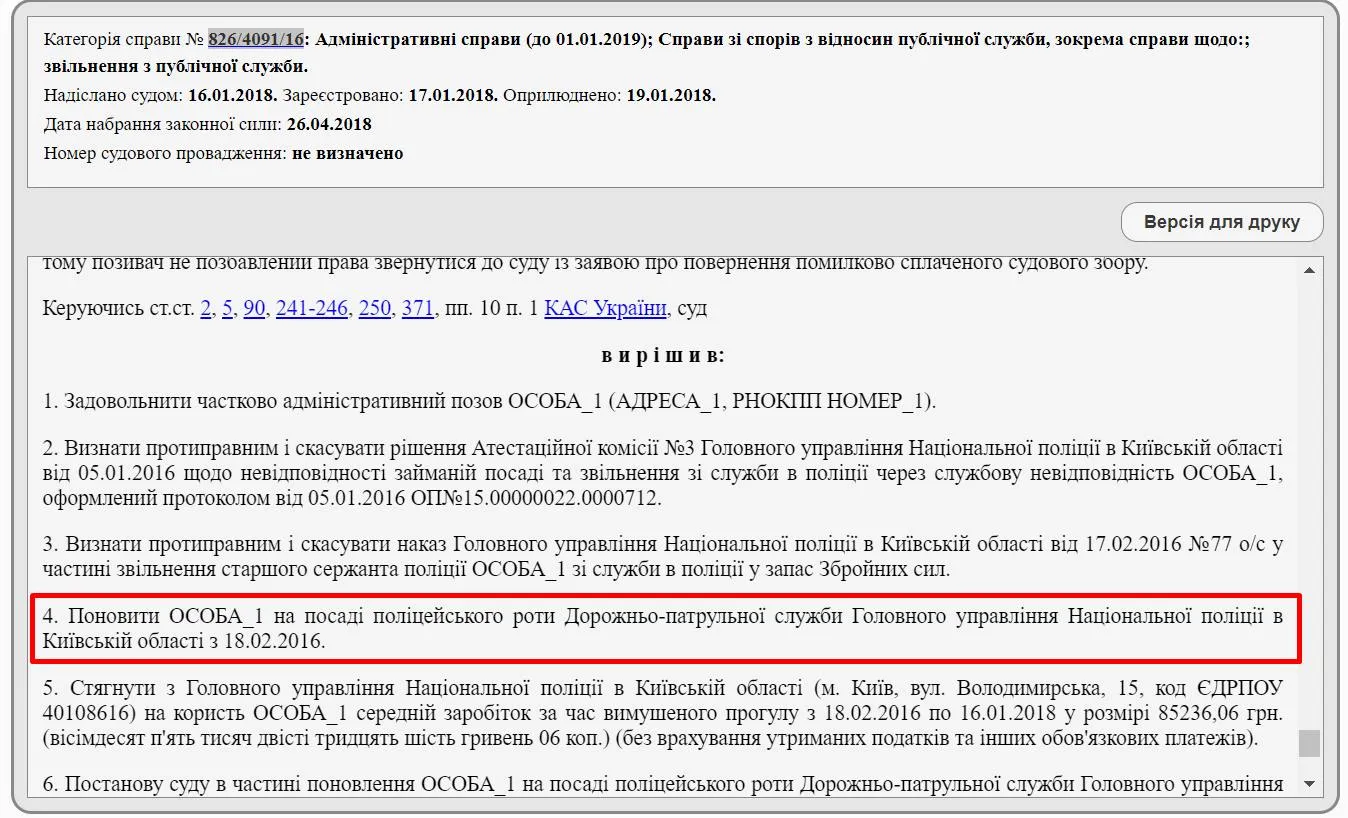Click the sent-by-court date 16.01.2018
Screen dimensions: 1348x818
tap(233, 95)
